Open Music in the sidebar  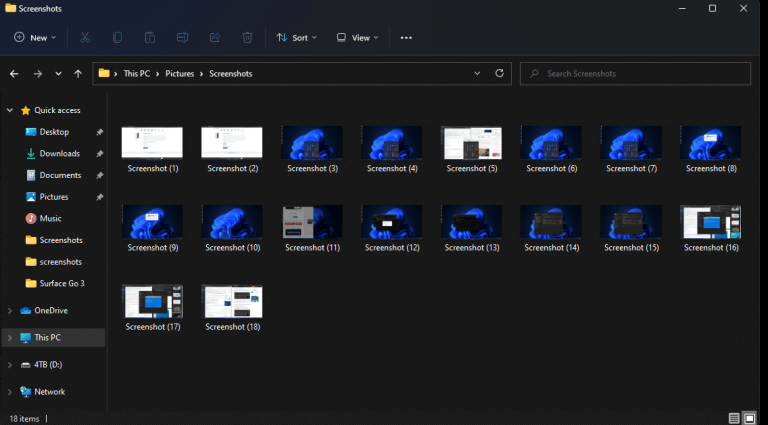coord(50,218)
